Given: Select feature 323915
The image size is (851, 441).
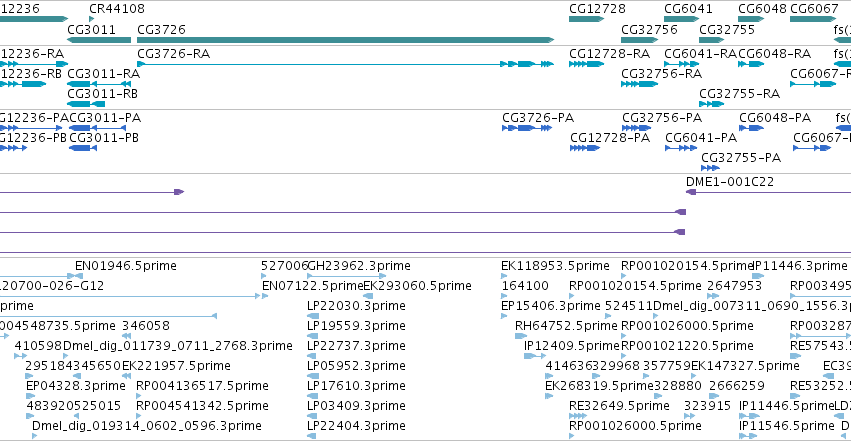Looking at the screenshot, I should point(707,406).
